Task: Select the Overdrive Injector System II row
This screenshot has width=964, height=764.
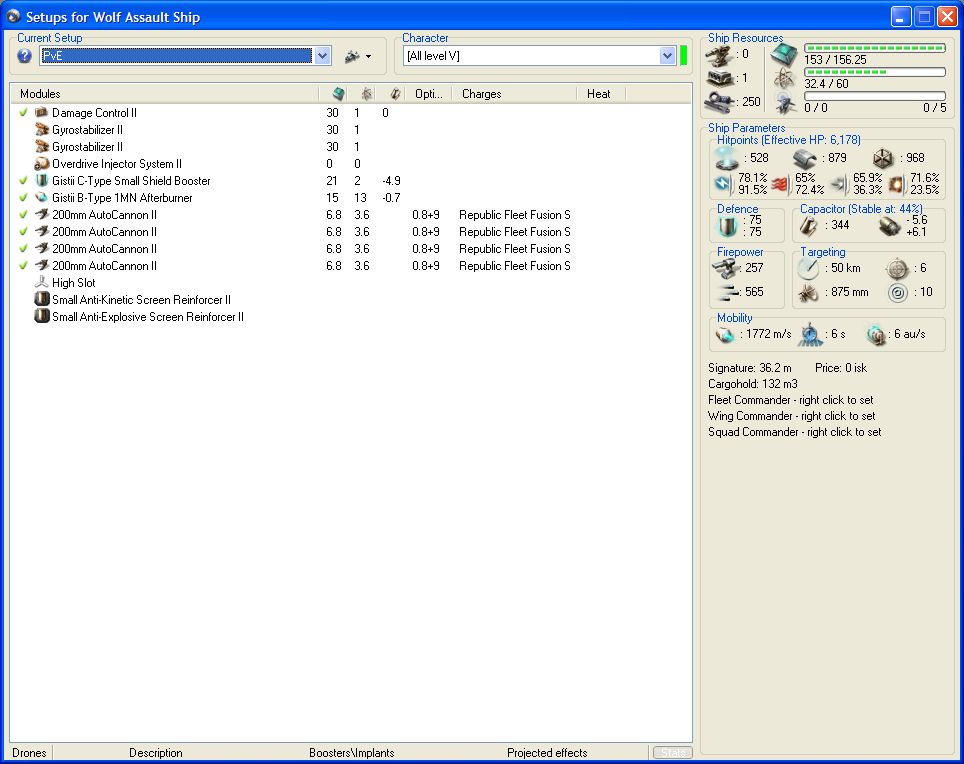Action: pyautogui.click(x=350, y=163)
